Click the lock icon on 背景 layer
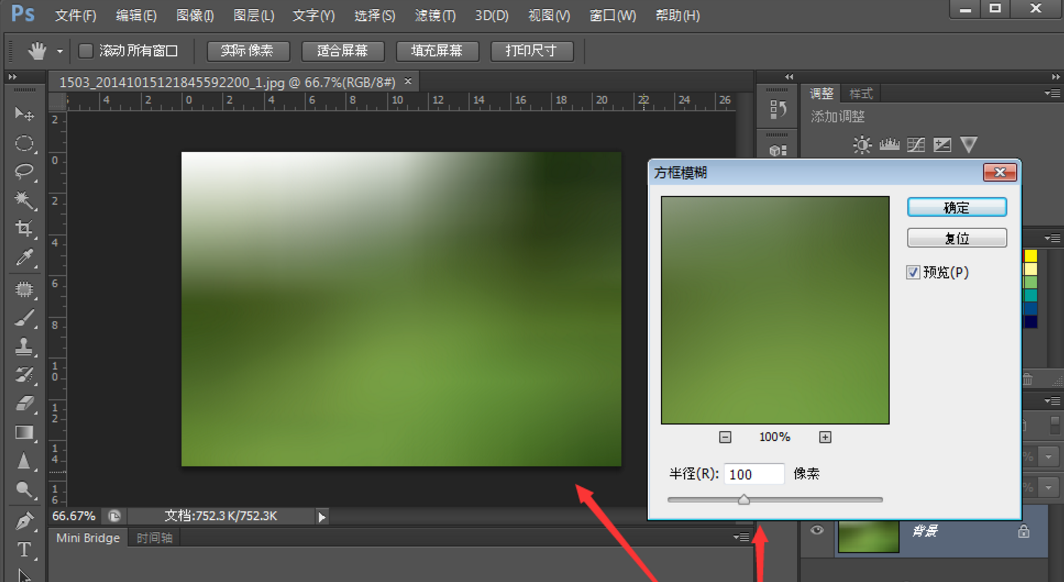This screenshot has width=1064, height=582. (1023, 532)
